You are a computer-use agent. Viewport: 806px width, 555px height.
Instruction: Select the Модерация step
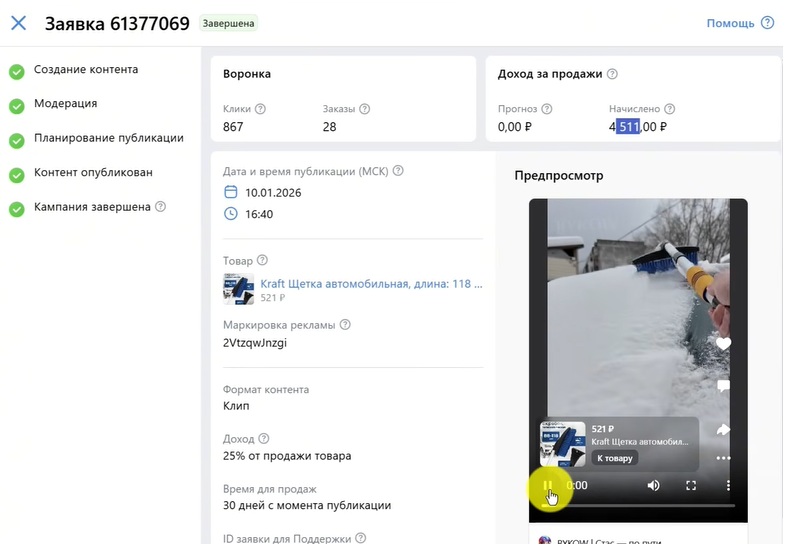(x=65, y=103)
